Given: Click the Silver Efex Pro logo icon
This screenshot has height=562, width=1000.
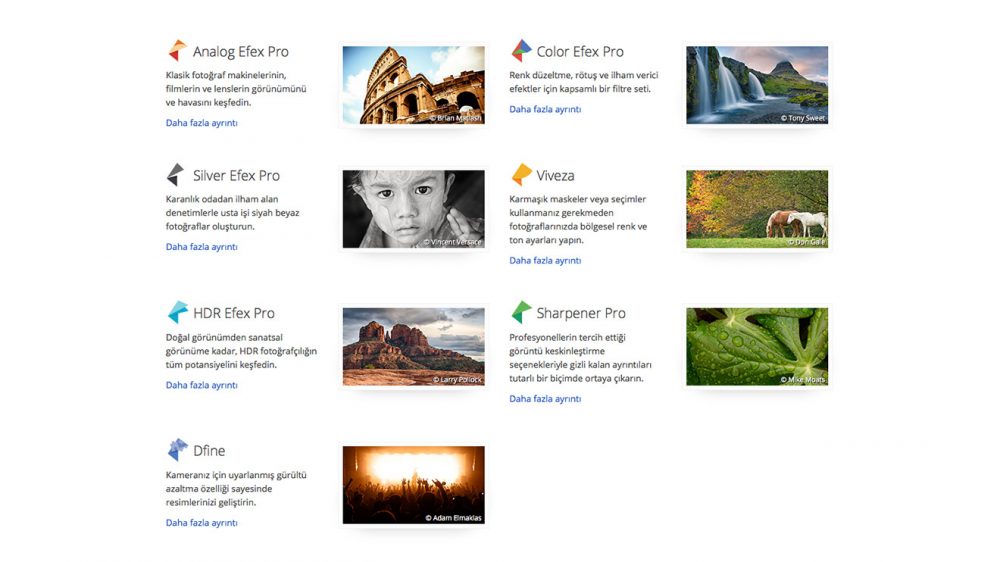Looking at the screenshot, I should coord(177,175).
